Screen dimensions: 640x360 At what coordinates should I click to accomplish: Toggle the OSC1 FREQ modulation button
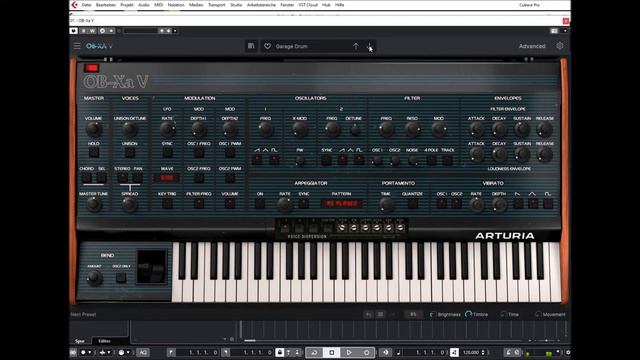click(199, 153)
